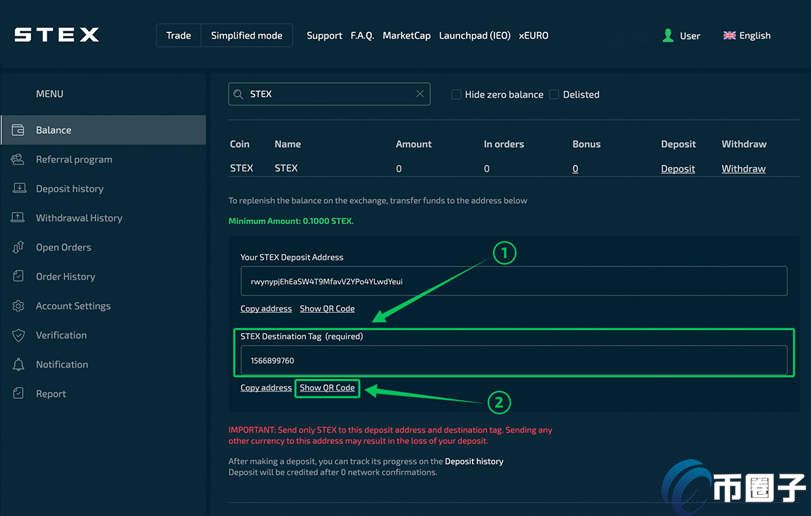Open Launchpad (IEO) page
811x516 pixels.
coord(475,36)
